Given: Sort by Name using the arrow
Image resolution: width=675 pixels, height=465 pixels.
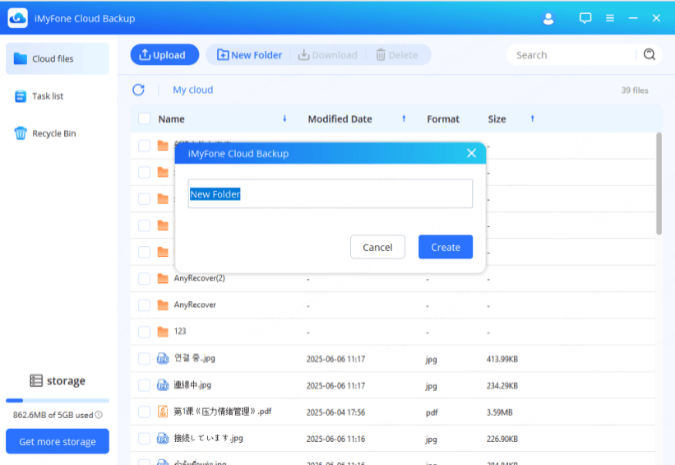Looking at the screenshot, I should (285, 118).
